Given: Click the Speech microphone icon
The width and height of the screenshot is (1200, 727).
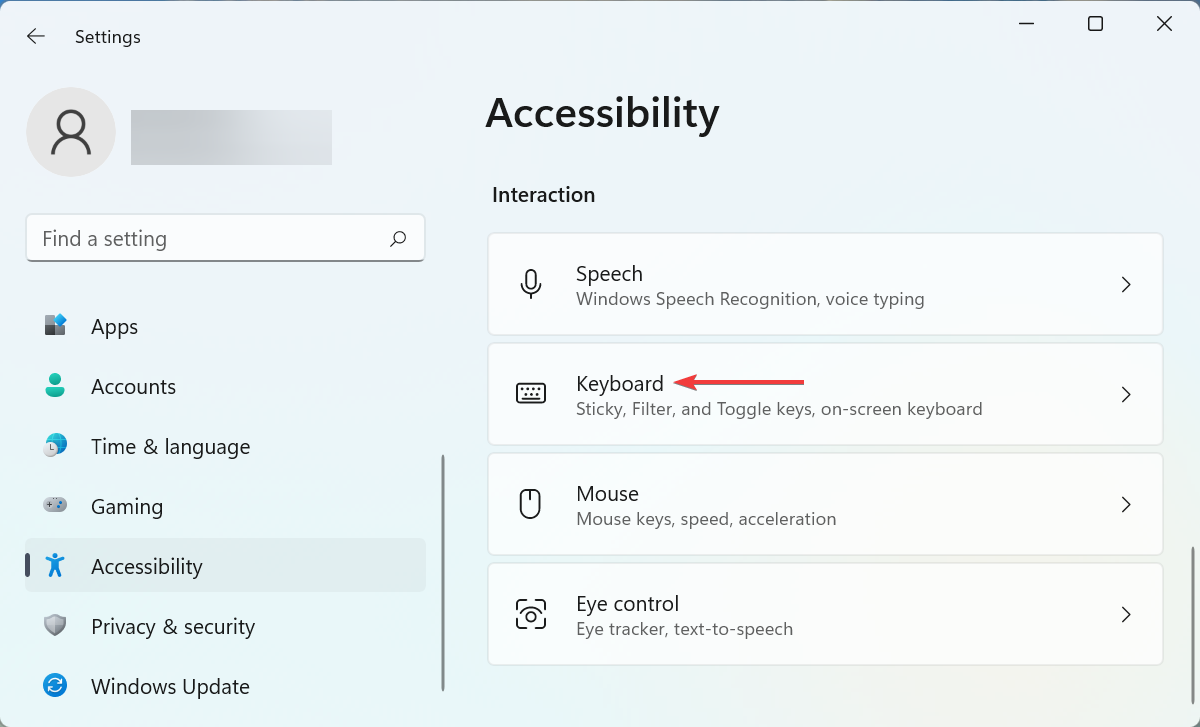Looking at the screenshot, I should click(x=531, y=284).
